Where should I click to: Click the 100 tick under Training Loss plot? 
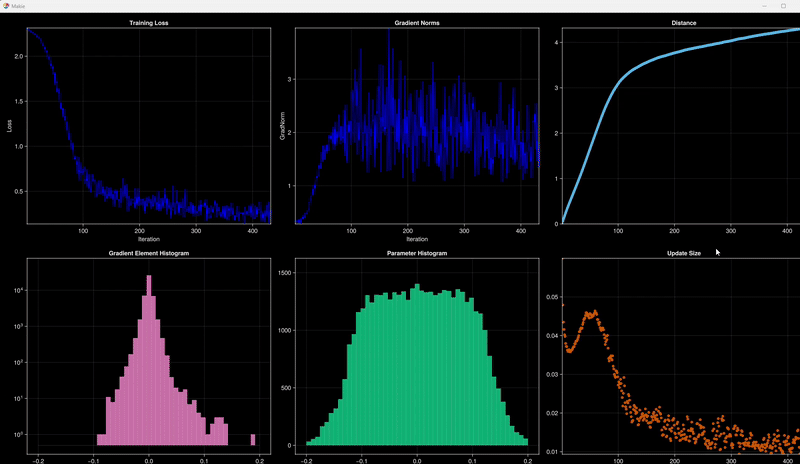[x=83, y=231]
